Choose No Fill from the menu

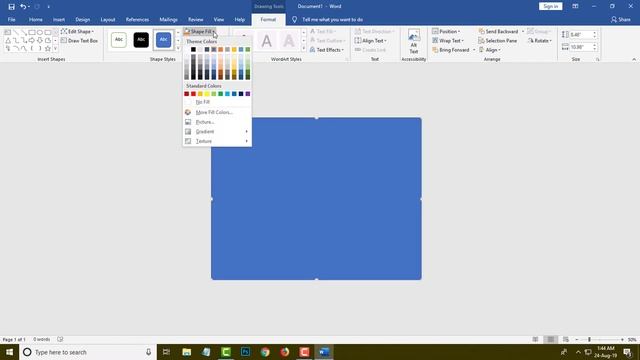217,102
